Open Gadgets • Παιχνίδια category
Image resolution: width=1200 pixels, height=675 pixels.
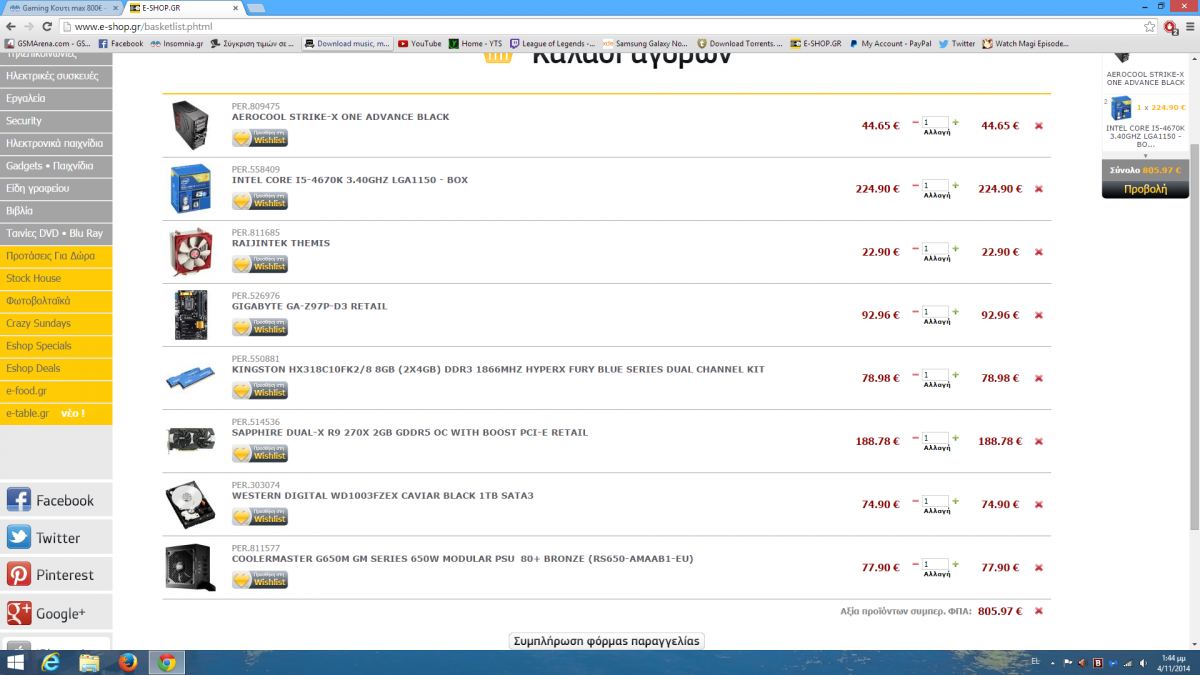pos(56,166)
